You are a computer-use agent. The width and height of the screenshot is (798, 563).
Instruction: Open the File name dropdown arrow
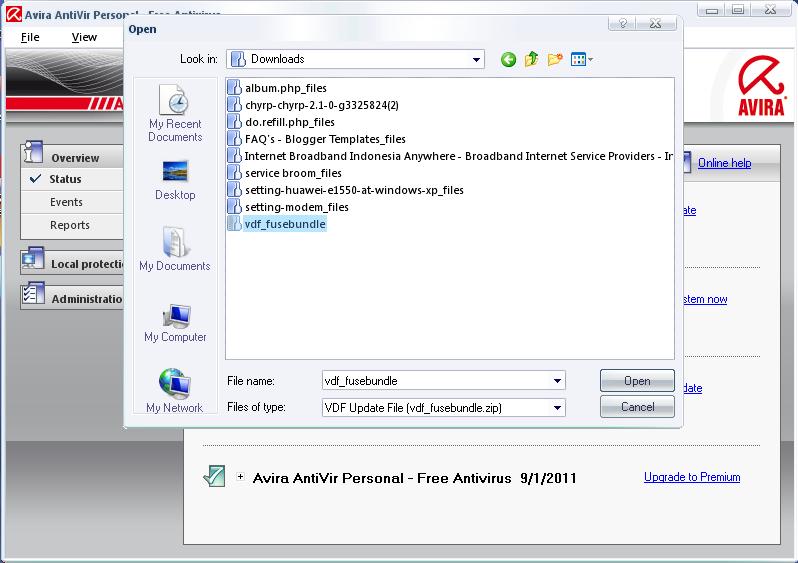(557, 381)
